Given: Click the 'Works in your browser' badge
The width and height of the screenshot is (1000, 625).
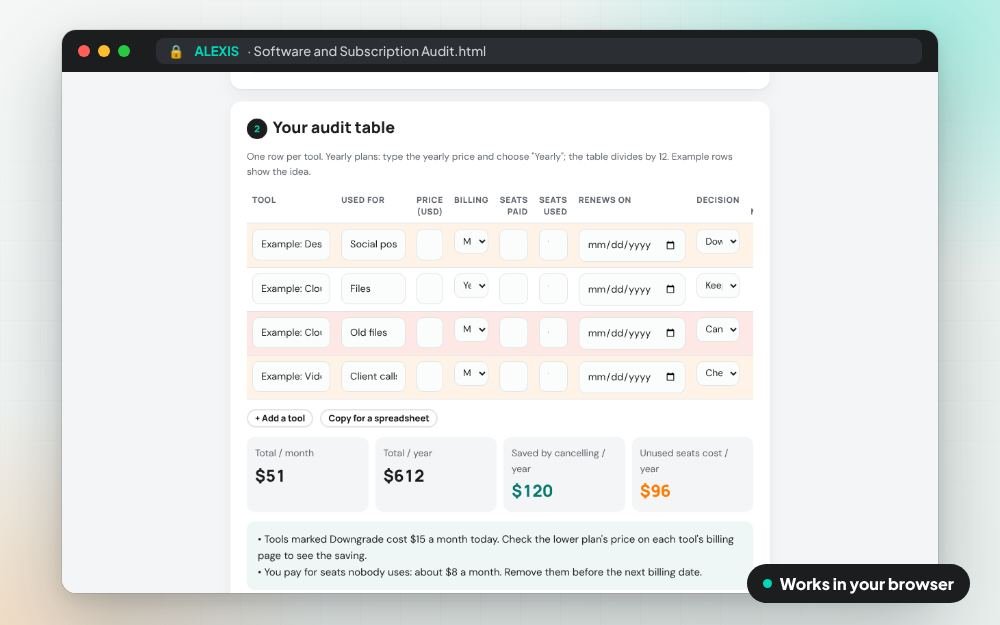Looking at the screenshot, I should click(858, 584).
